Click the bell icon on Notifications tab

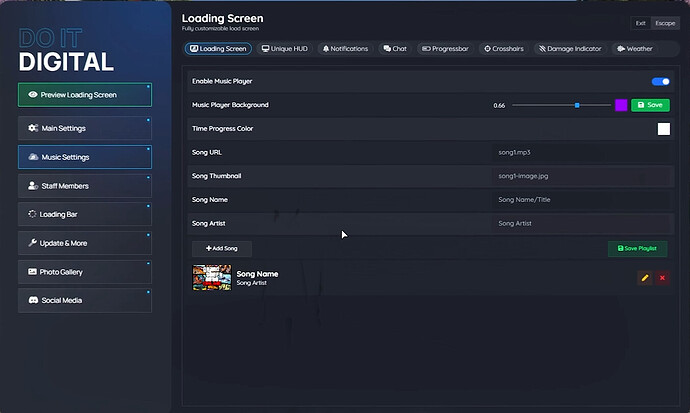click(326, 49)
